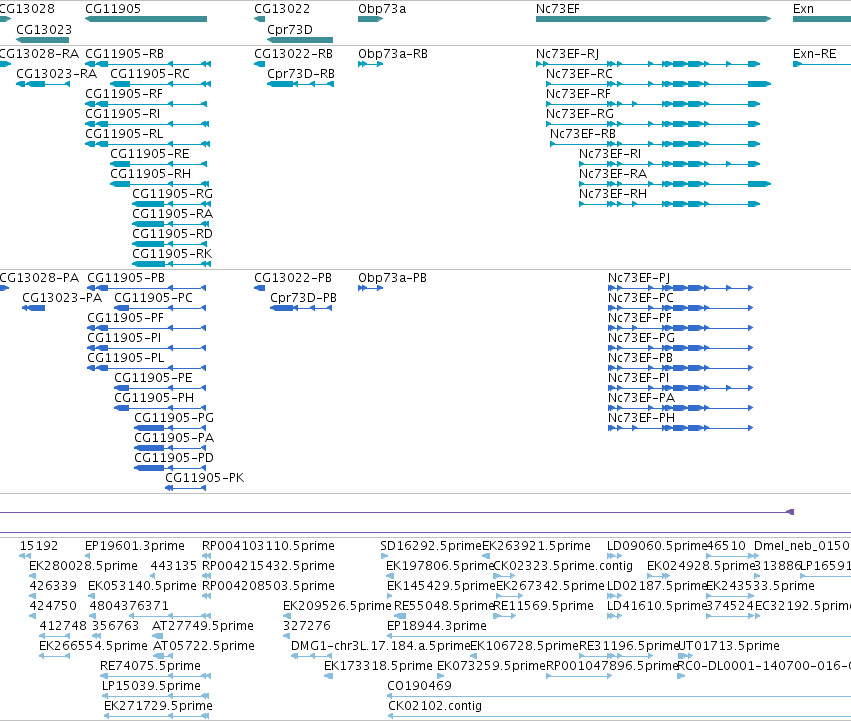Select protein CG11905-PB
The height and width of the screenshot is (721, 851).
147,288
